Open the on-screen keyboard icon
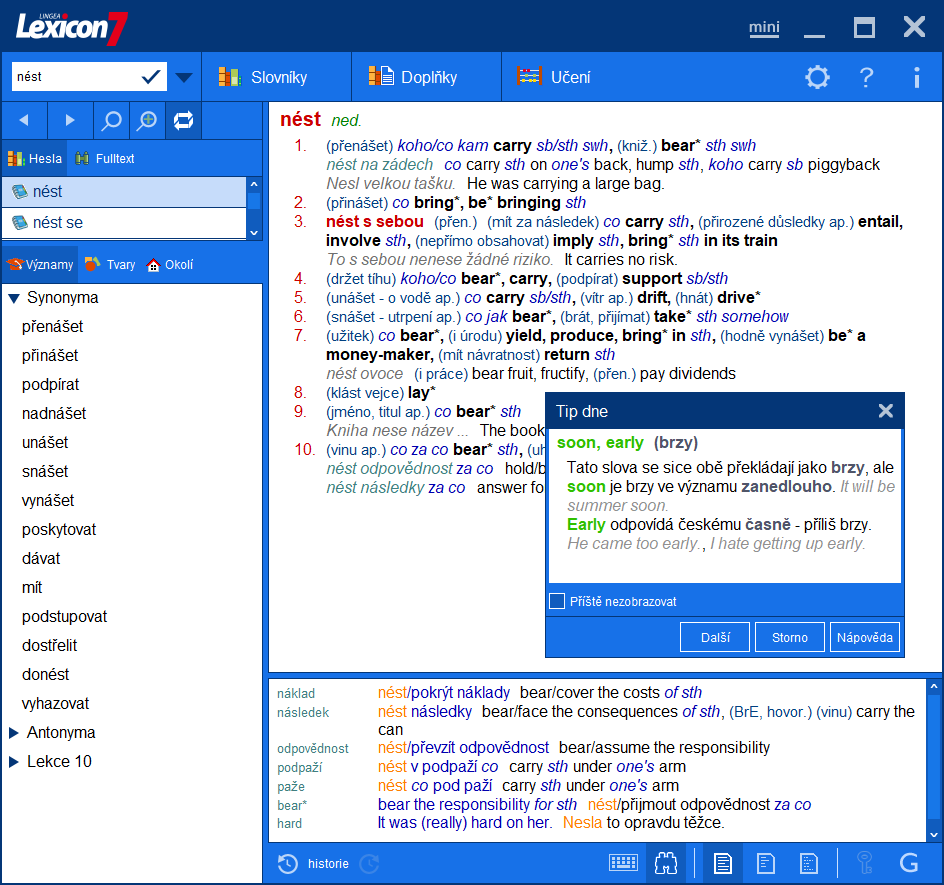The image size is (944, 885). click(623, 863)
